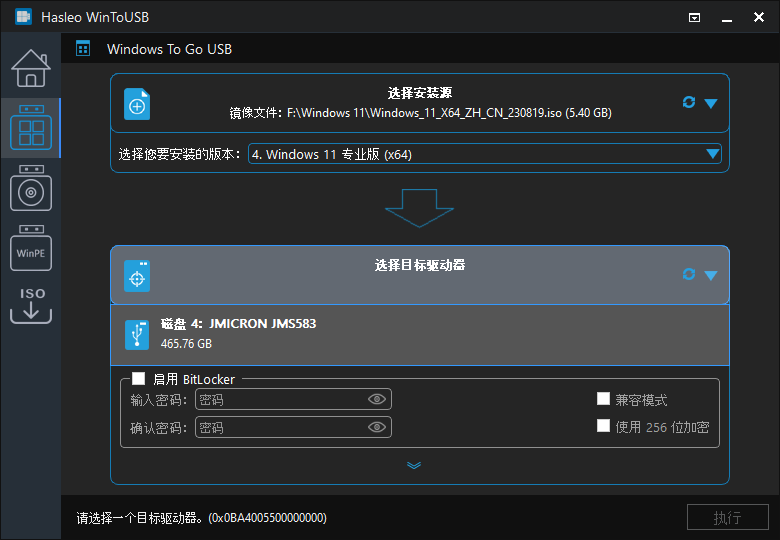Image resolution: width=780 pixels, height=540 pixels.
Task: Click the Windows To Go USB title text
Action: tap(169, 49)
